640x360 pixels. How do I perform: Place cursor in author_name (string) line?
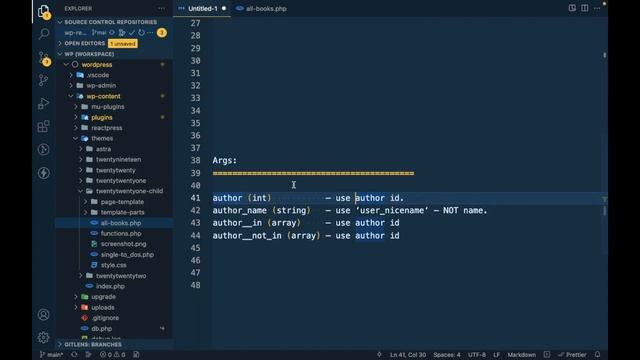coord(350,211)
